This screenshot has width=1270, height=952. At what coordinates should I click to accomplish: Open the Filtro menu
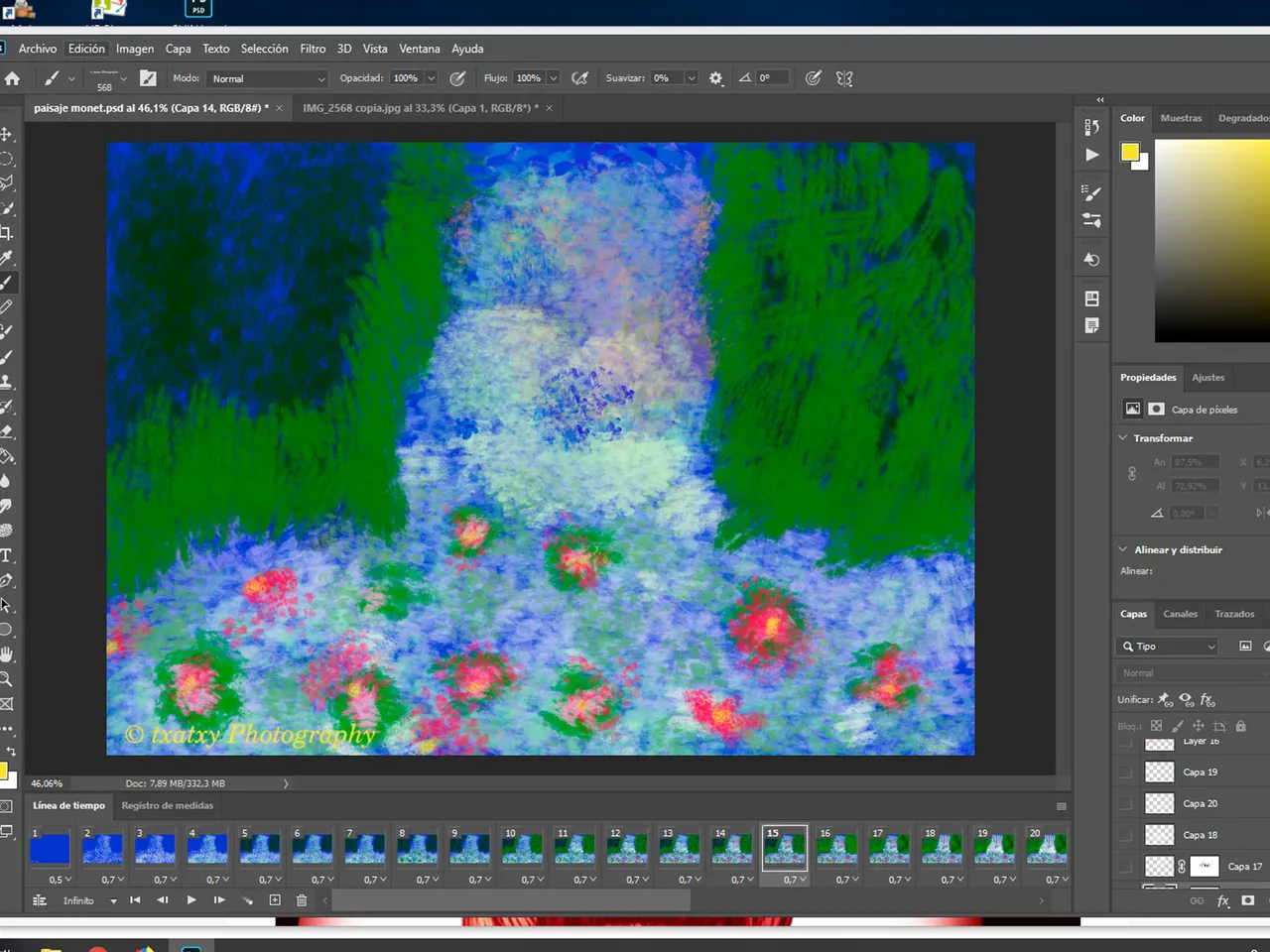pyautogui.click(x=313, y=49)
